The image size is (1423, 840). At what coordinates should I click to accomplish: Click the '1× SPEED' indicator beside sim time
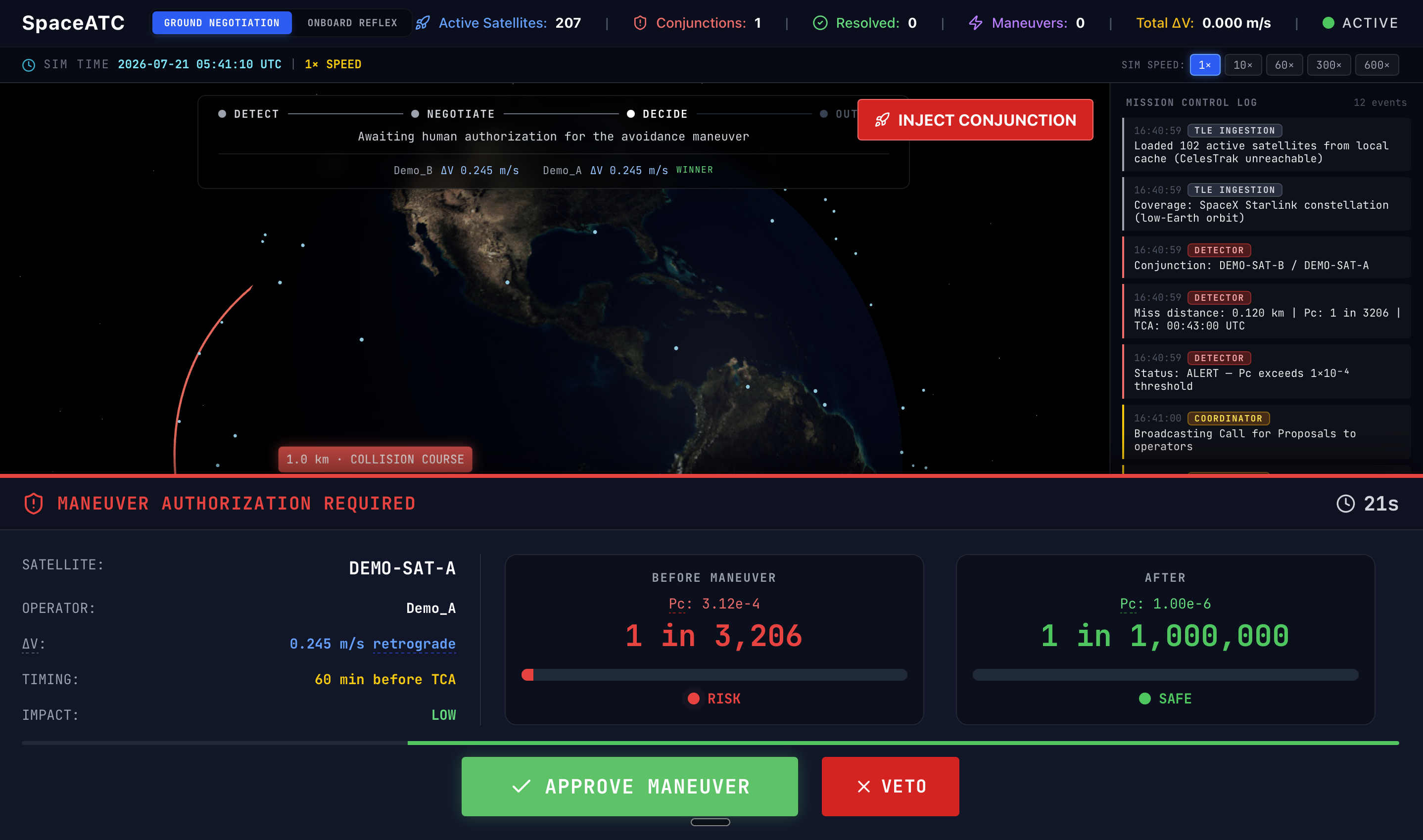pos(333,64)
